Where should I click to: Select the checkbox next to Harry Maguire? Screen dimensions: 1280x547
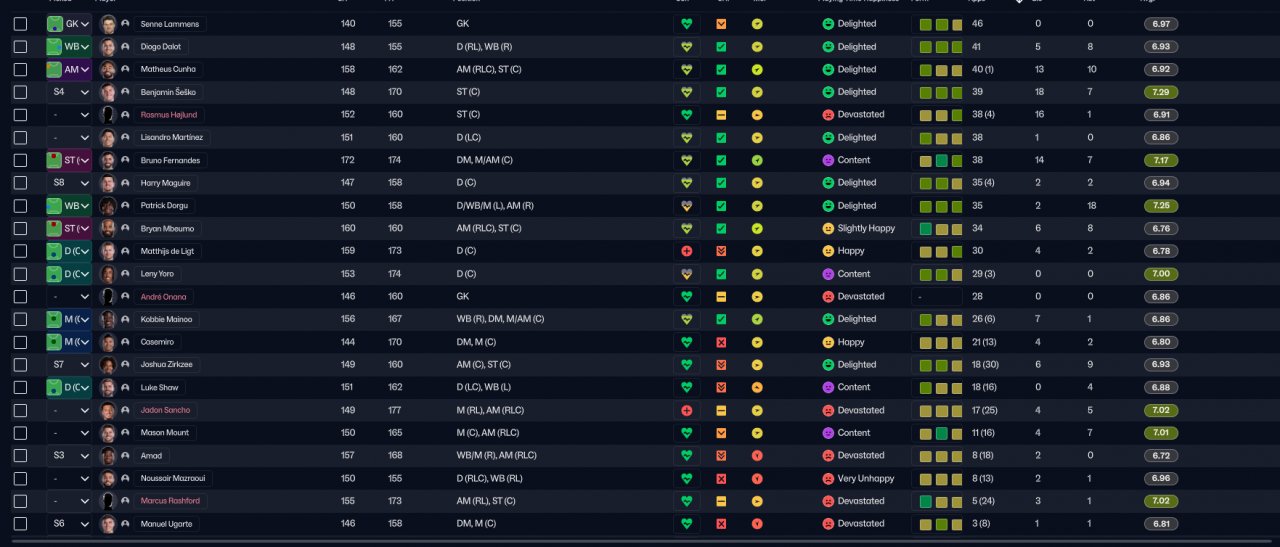[x=20, y=183]
